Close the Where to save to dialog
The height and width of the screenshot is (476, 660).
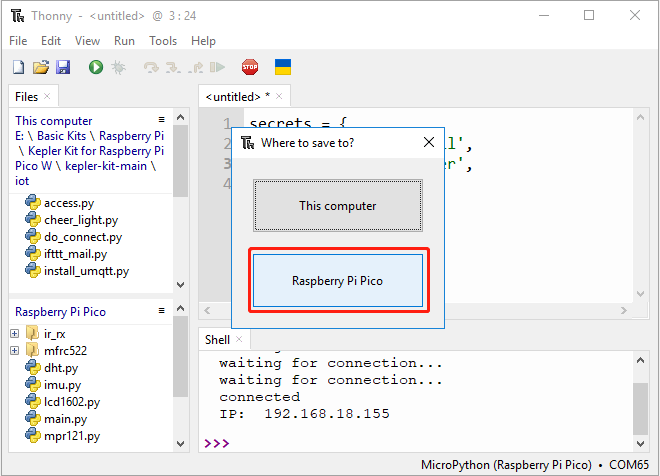coord(429,142)
